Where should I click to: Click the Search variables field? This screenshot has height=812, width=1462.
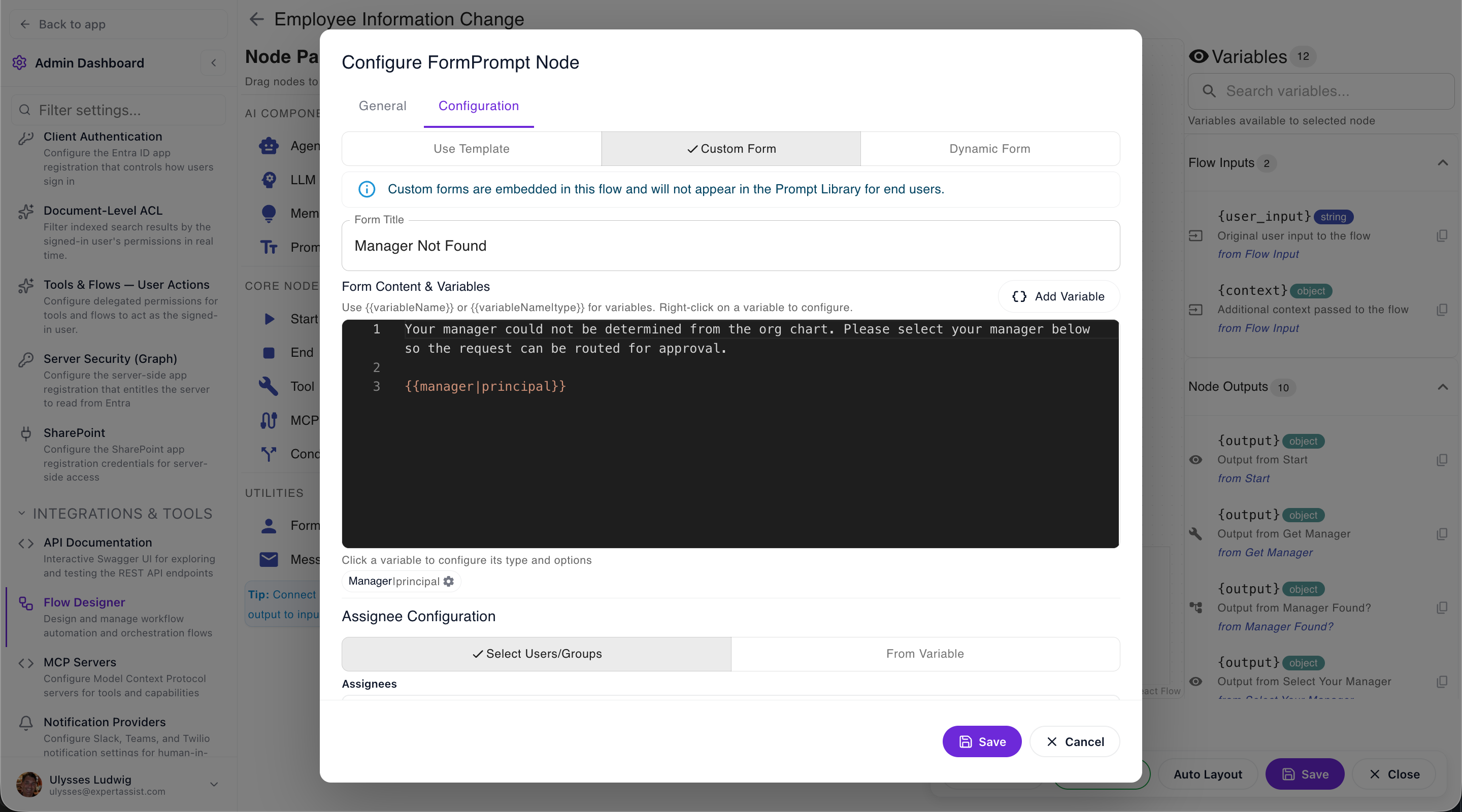(1322, 91)
